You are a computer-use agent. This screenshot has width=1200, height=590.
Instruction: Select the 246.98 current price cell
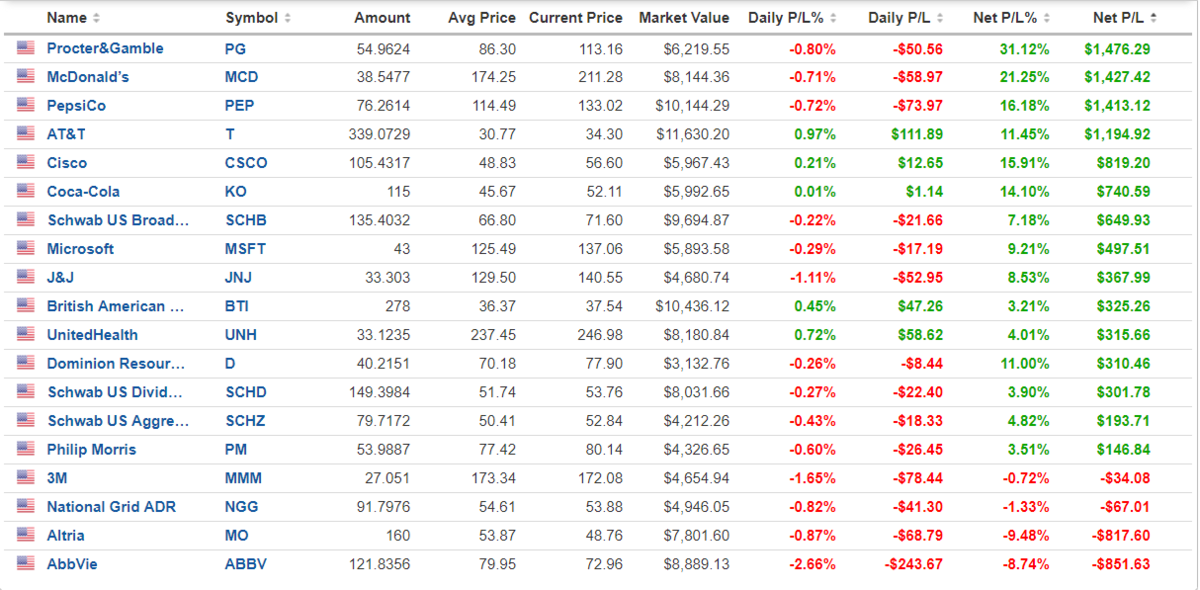pos(601,335)
